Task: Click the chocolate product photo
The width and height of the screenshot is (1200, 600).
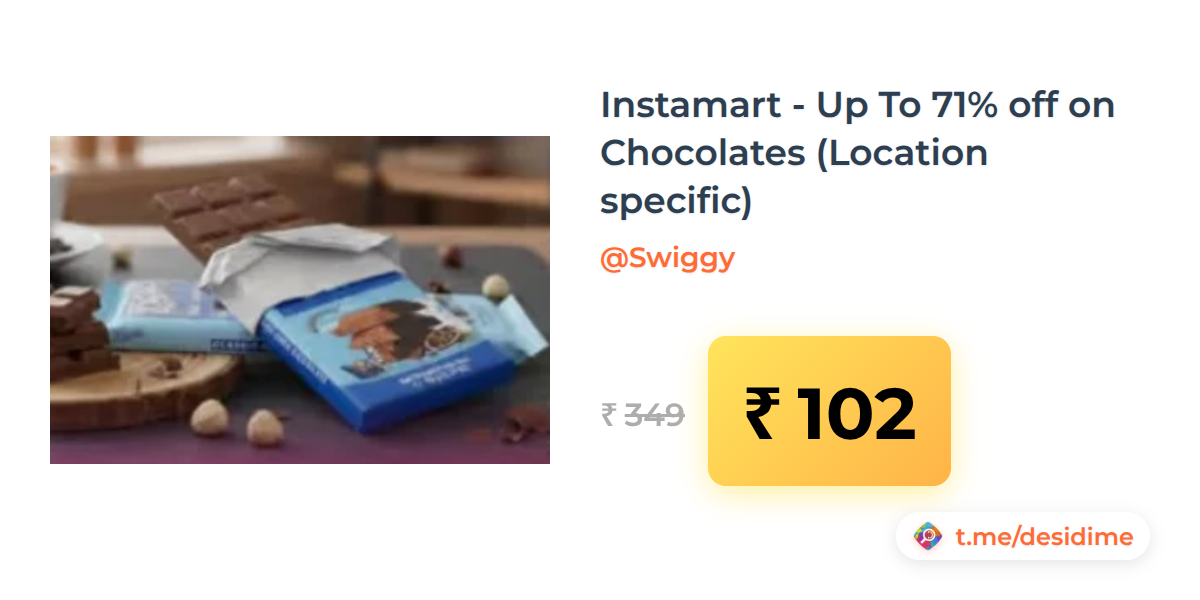Action: [300, 300]
